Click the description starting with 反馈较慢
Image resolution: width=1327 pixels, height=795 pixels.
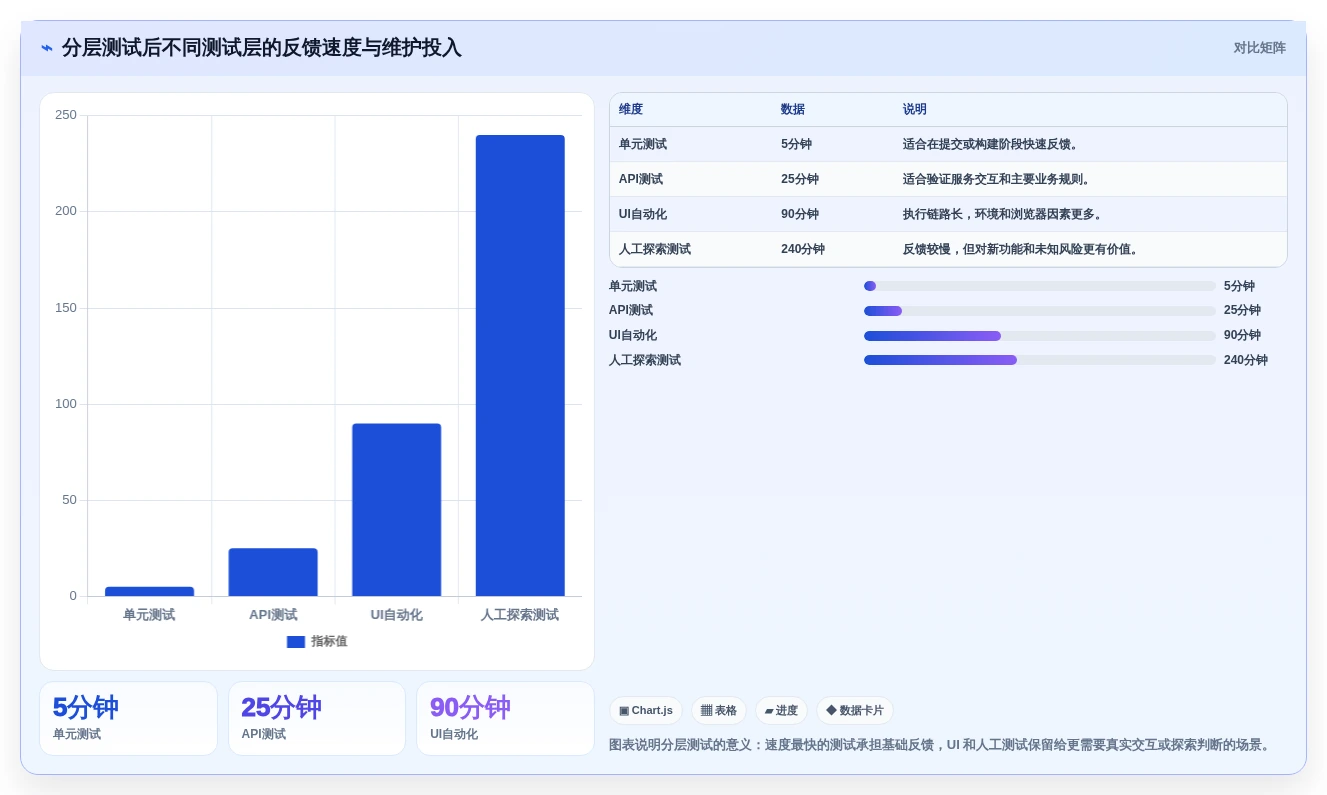(x=1023, y=249)
